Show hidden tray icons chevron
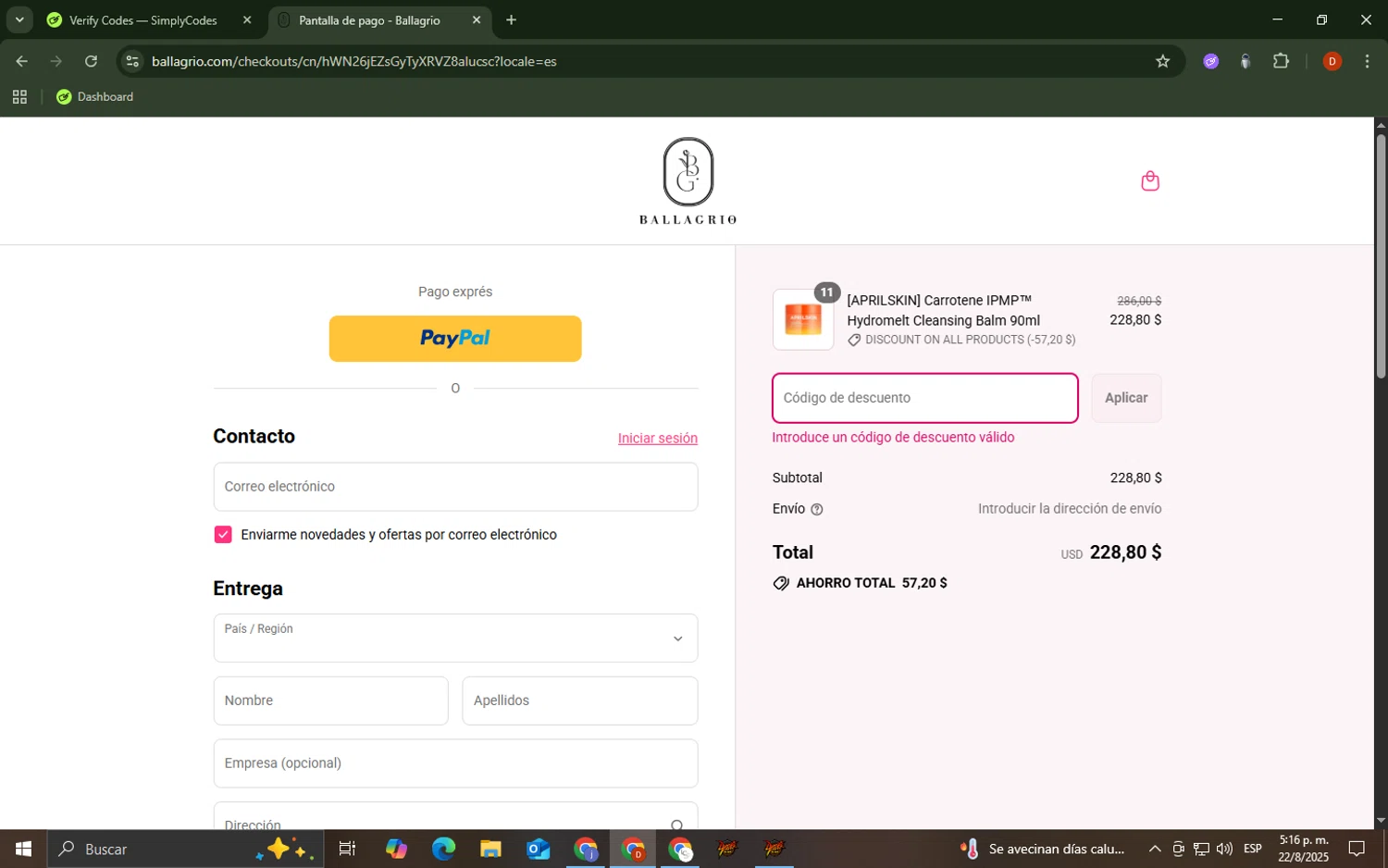This screenshot has height=868, width=1388. tap(1154, 849)
